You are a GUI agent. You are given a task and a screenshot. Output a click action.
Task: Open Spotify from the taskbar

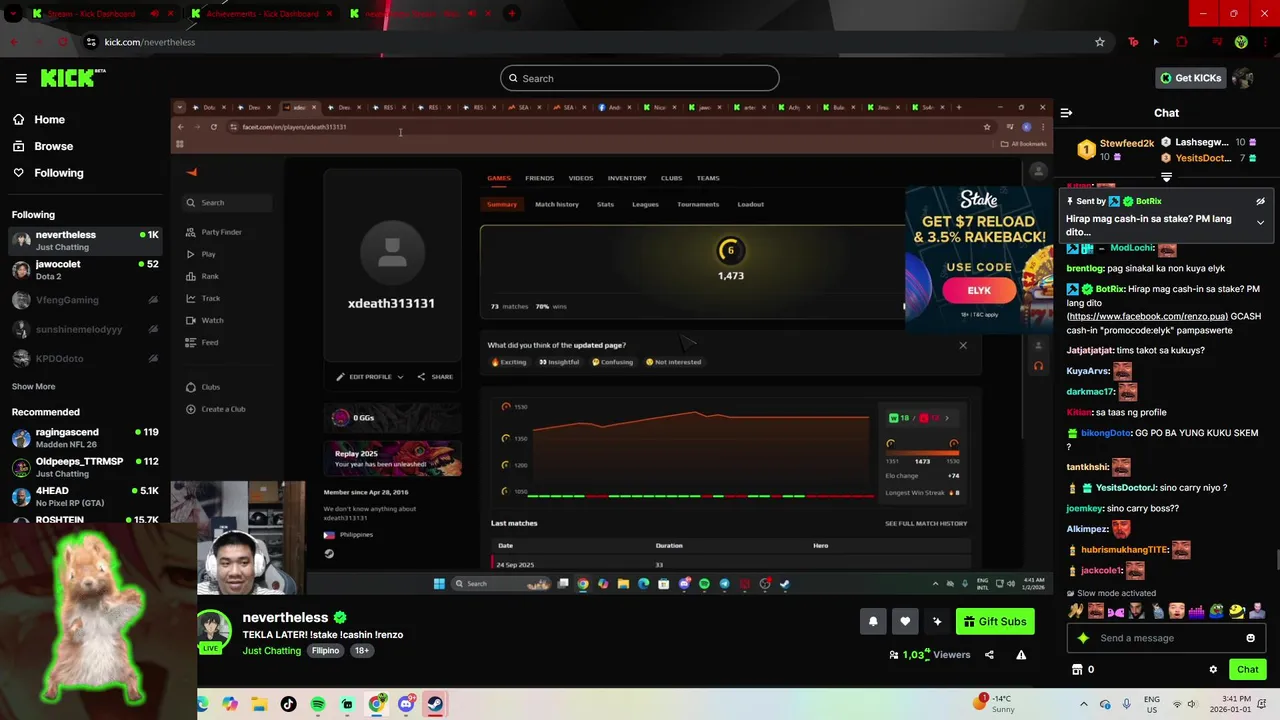coord(318,704)
